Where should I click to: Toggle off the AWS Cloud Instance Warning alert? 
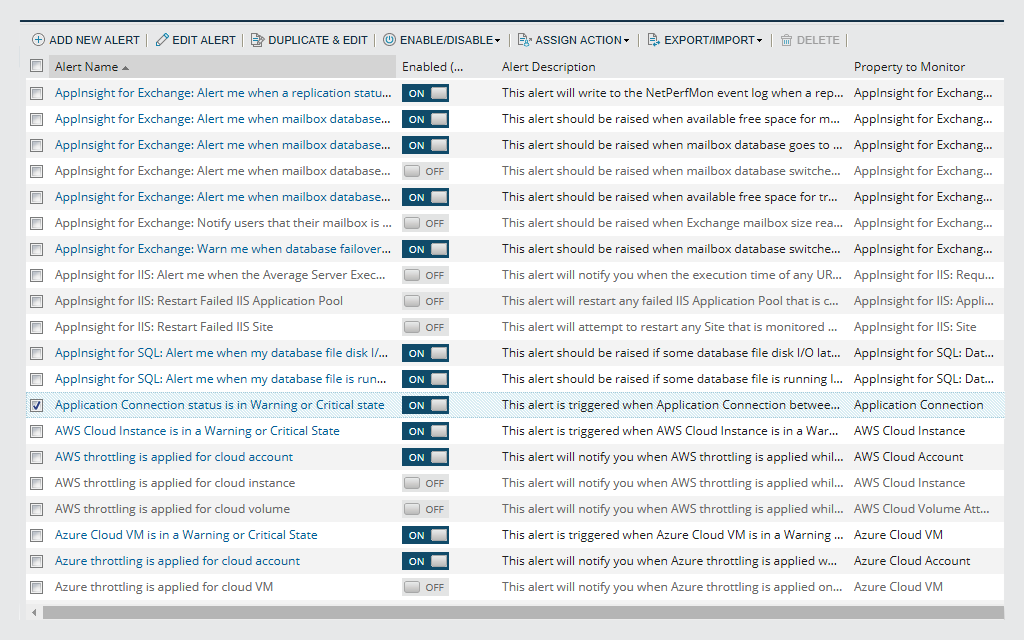pyautogui.click(x=425, y=431)
